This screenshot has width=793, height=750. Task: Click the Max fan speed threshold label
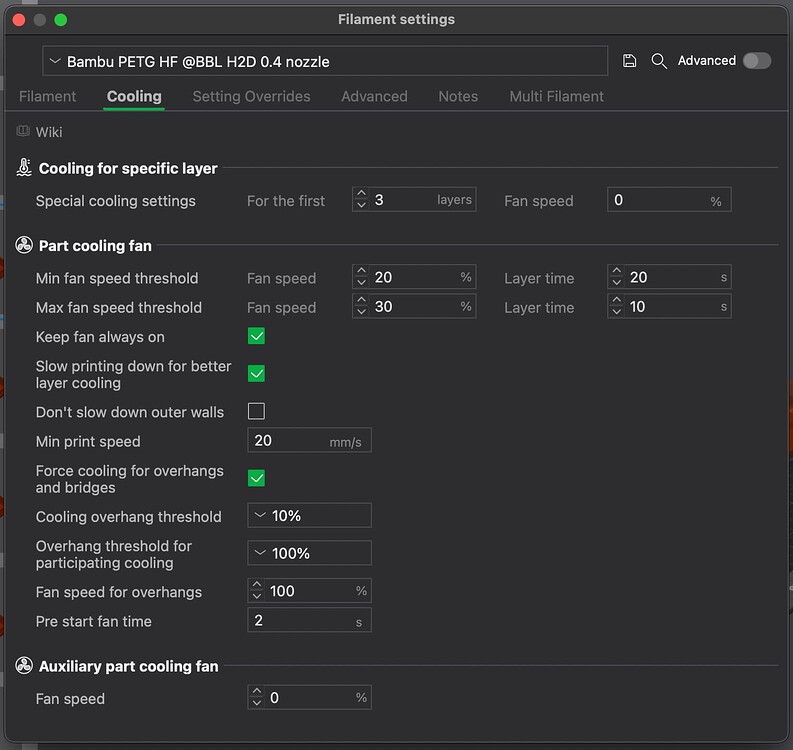[118, 307]
